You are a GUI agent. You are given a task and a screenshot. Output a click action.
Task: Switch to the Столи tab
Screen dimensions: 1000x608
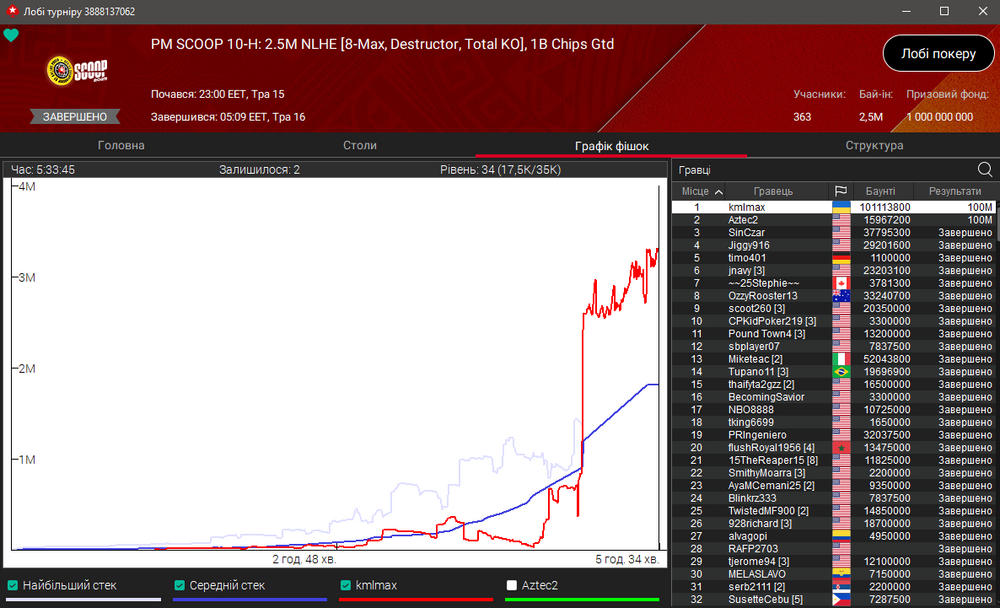360,145
